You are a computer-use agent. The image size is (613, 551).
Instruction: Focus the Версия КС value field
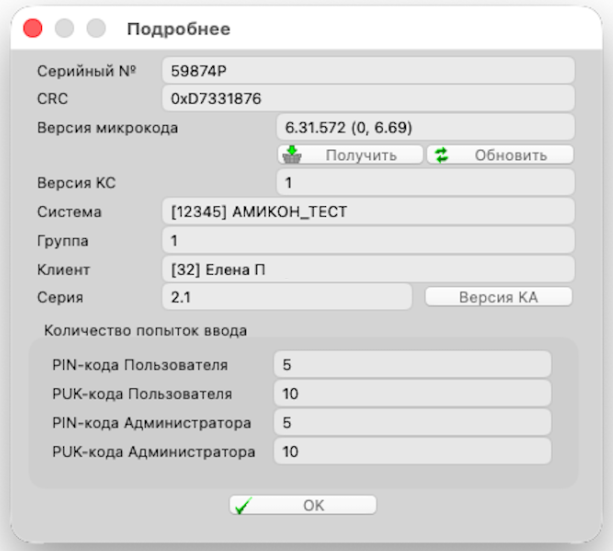tap(426, 183)
